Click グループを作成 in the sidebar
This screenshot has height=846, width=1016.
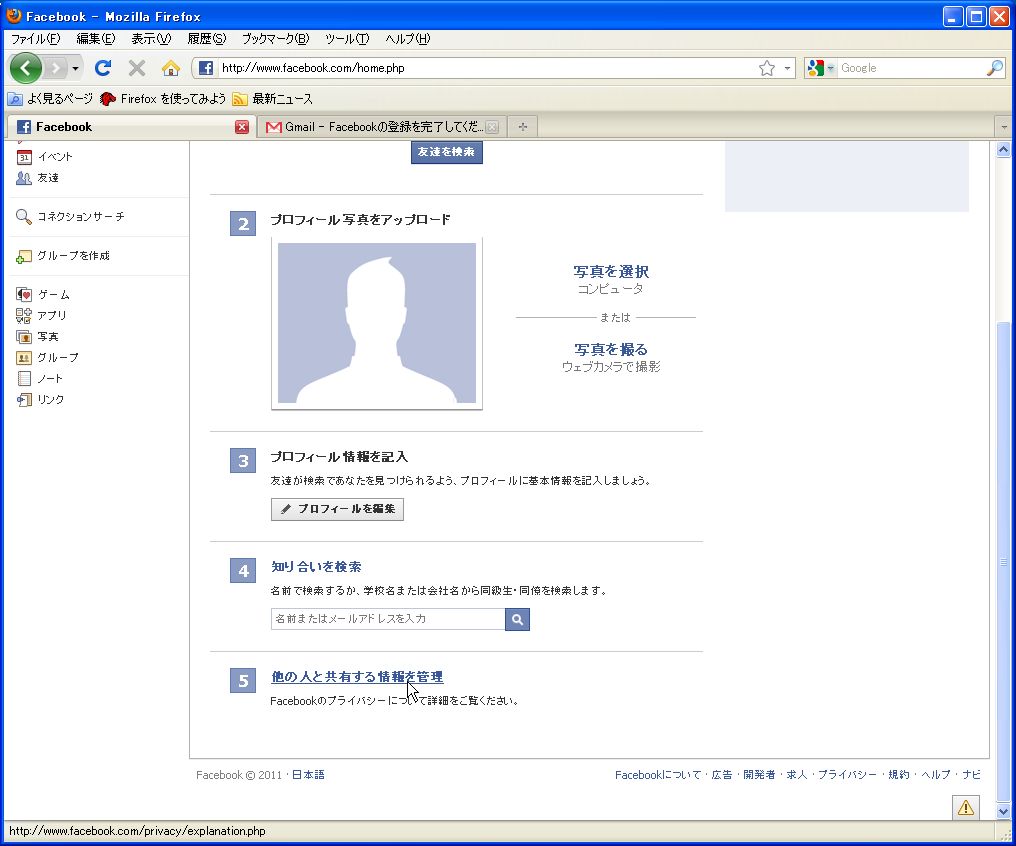pyautogui.click(x=63, y=256)
